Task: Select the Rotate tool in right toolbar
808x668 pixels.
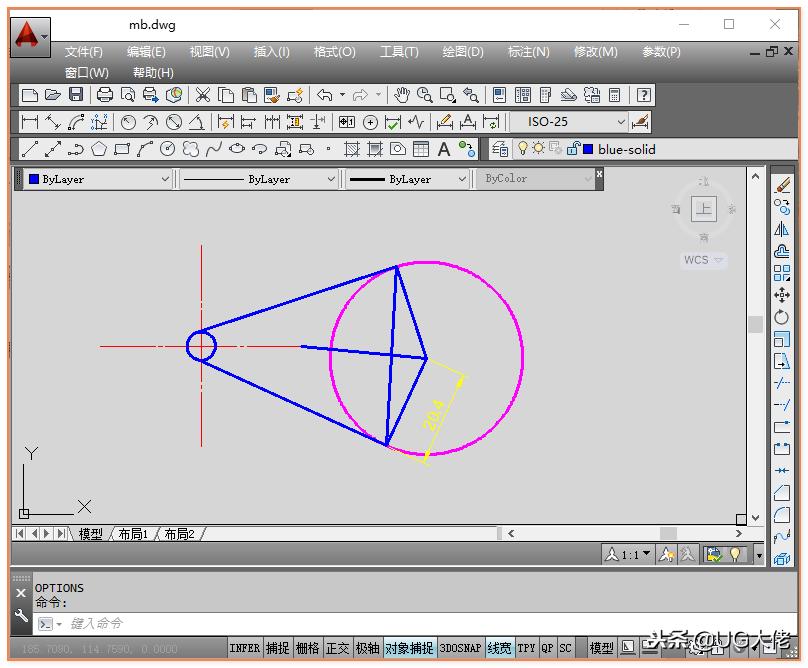Action: point(782,317)
